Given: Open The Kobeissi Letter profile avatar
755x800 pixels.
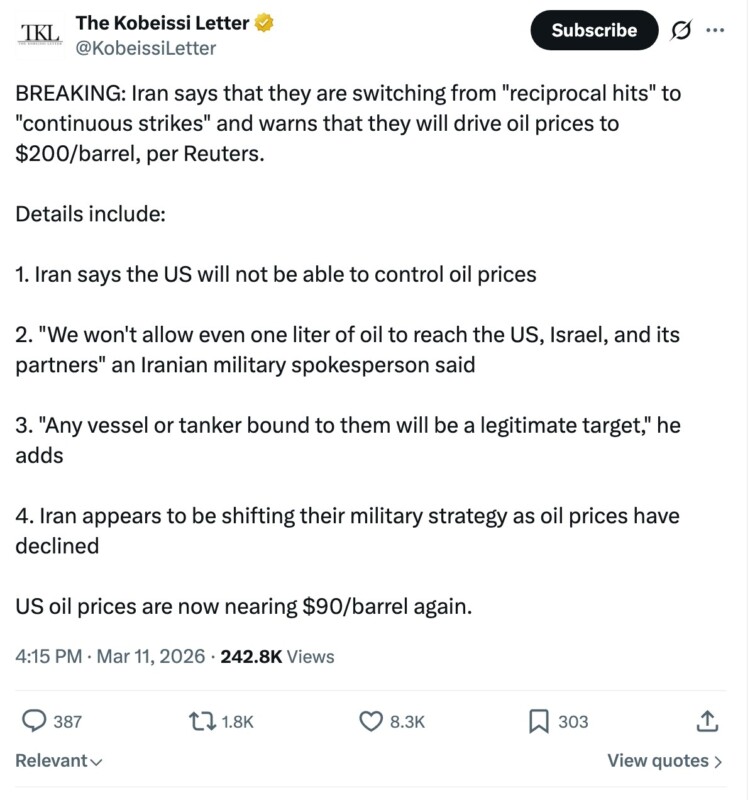Looking at the screenshot, I should (40, 33).
